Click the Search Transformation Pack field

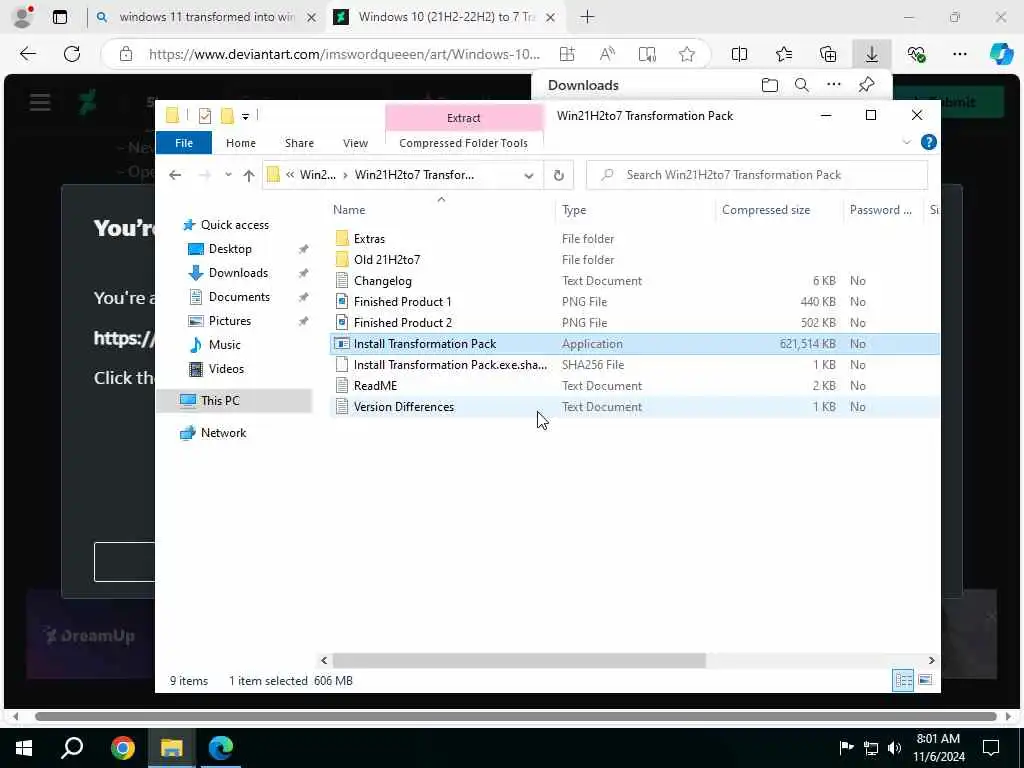[x=756, y=175]
